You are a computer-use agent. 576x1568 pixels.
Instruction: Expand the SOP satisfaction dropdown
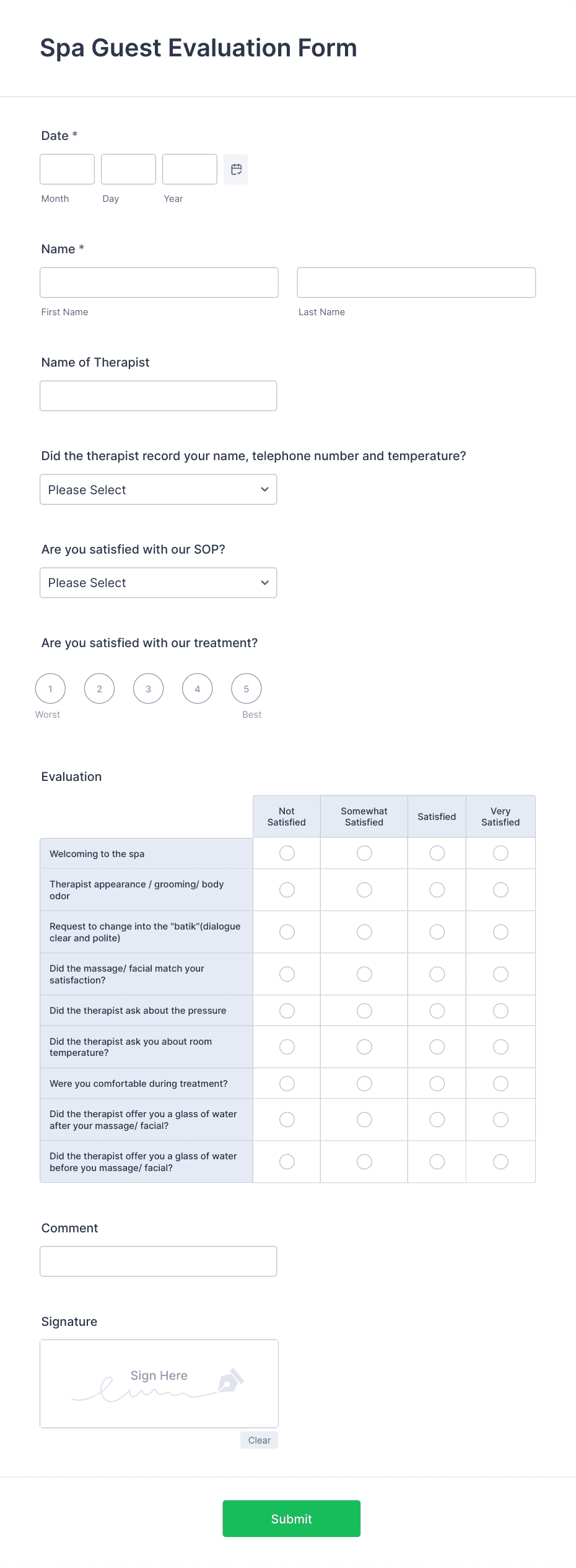coord(159,583)
